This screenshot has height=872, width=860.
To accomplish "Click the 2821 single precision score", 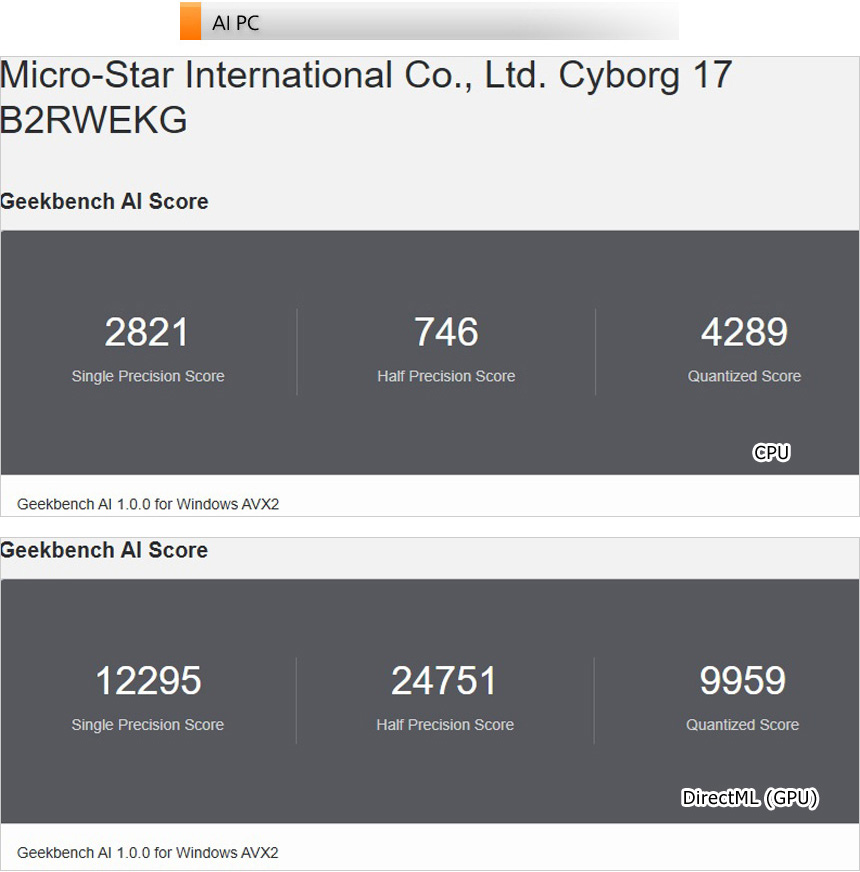I will 147,332.
